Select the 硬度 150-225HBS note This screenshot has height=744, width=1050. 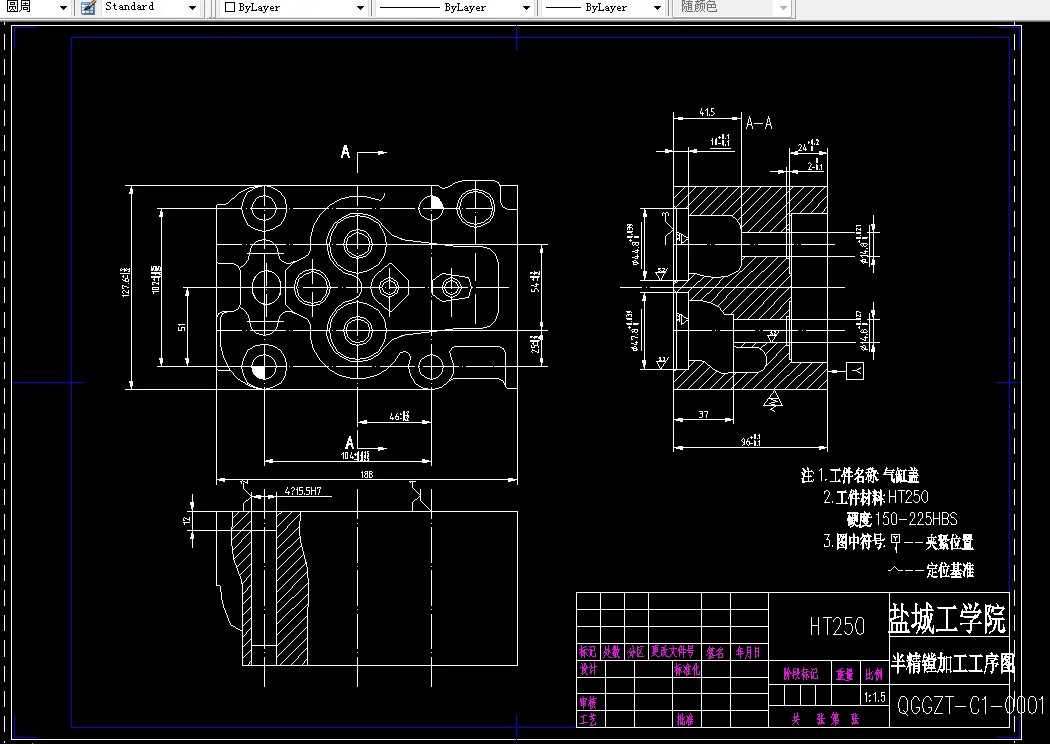coord(902,519)
